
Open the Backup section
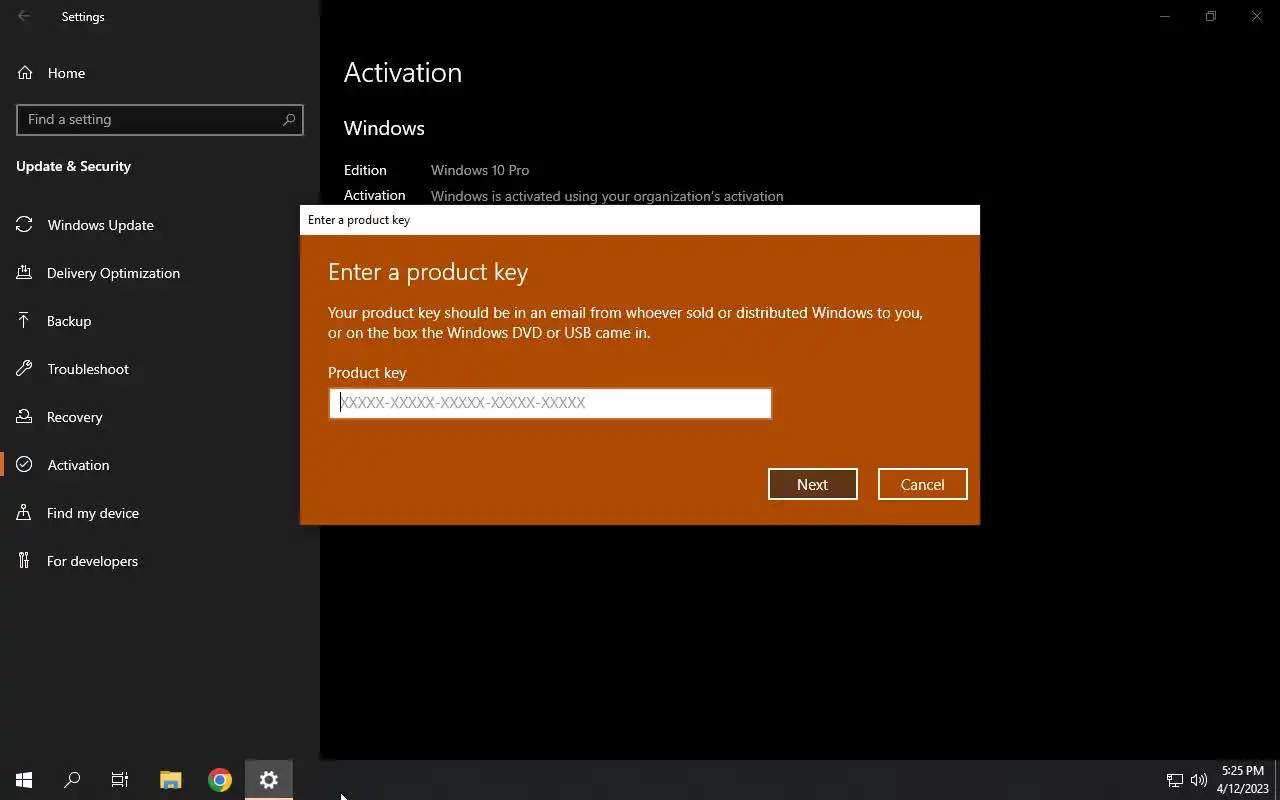pos(160,321)
